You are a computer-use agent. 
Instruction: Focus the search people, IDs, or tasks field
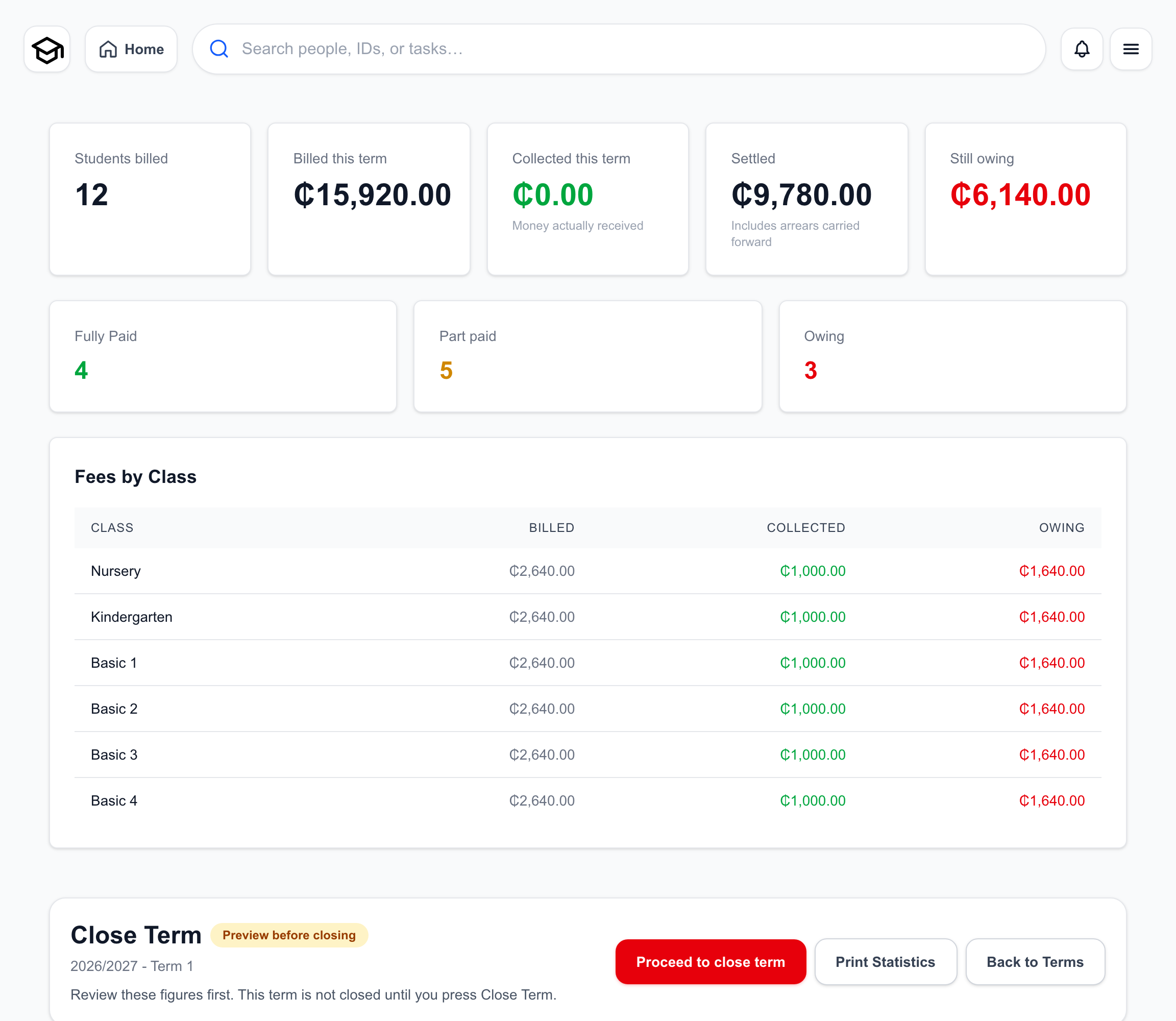point(619,49)
